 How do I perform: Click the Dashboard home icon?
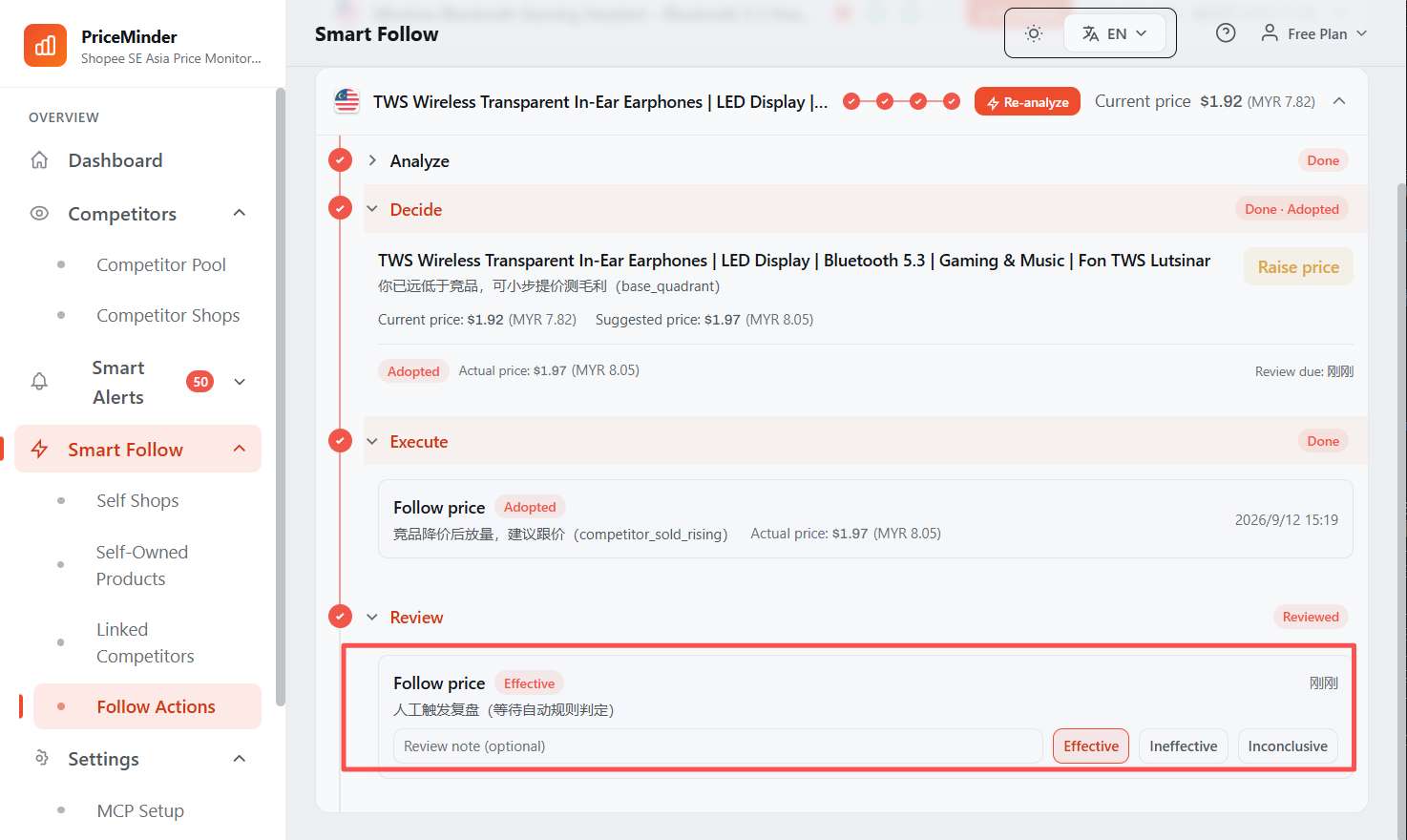pos(39,160)
